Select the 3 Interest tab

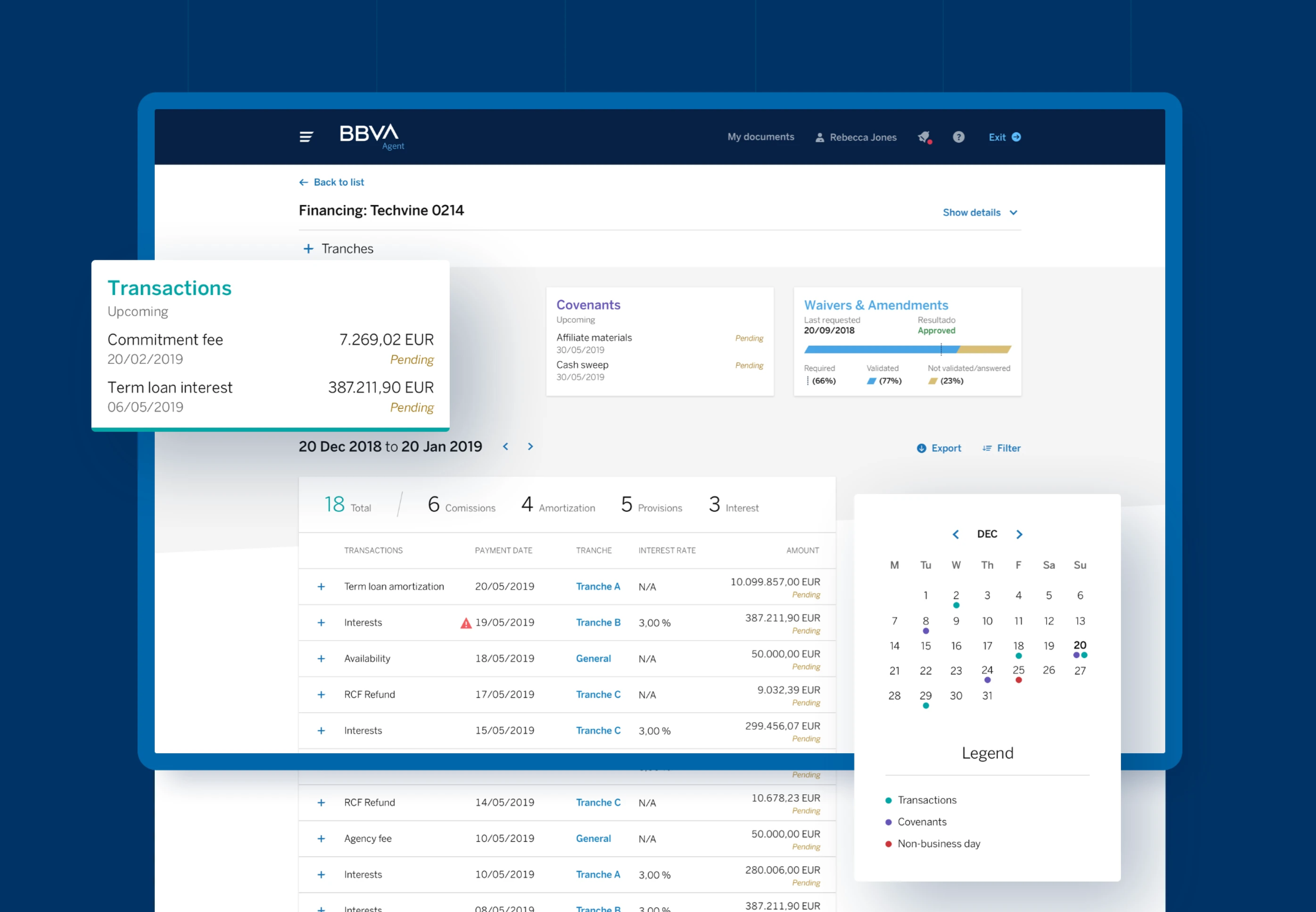click(x=734, y=505)
